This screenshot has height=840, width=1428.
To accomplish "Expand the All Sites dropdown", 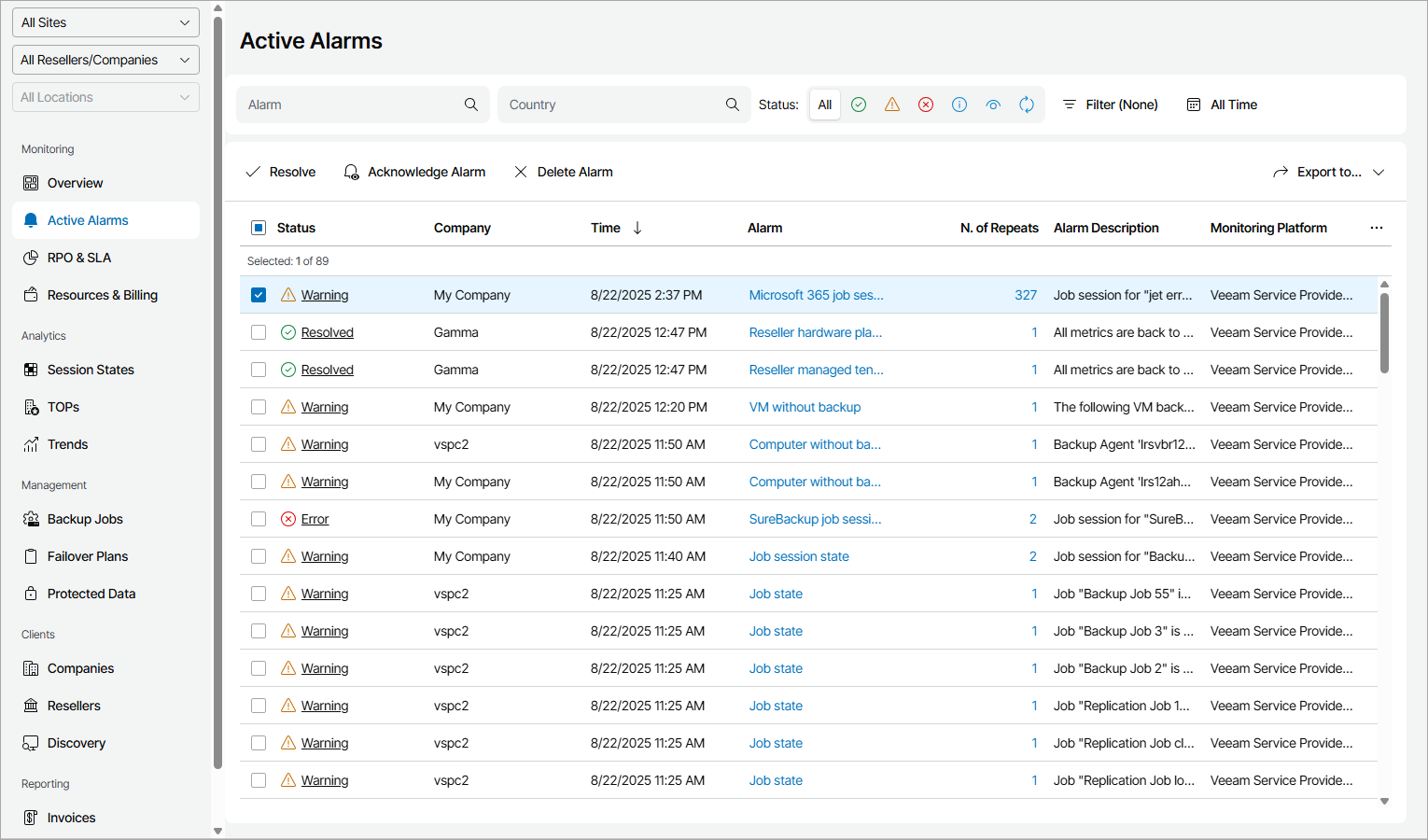I will click(x=105, y=22).
